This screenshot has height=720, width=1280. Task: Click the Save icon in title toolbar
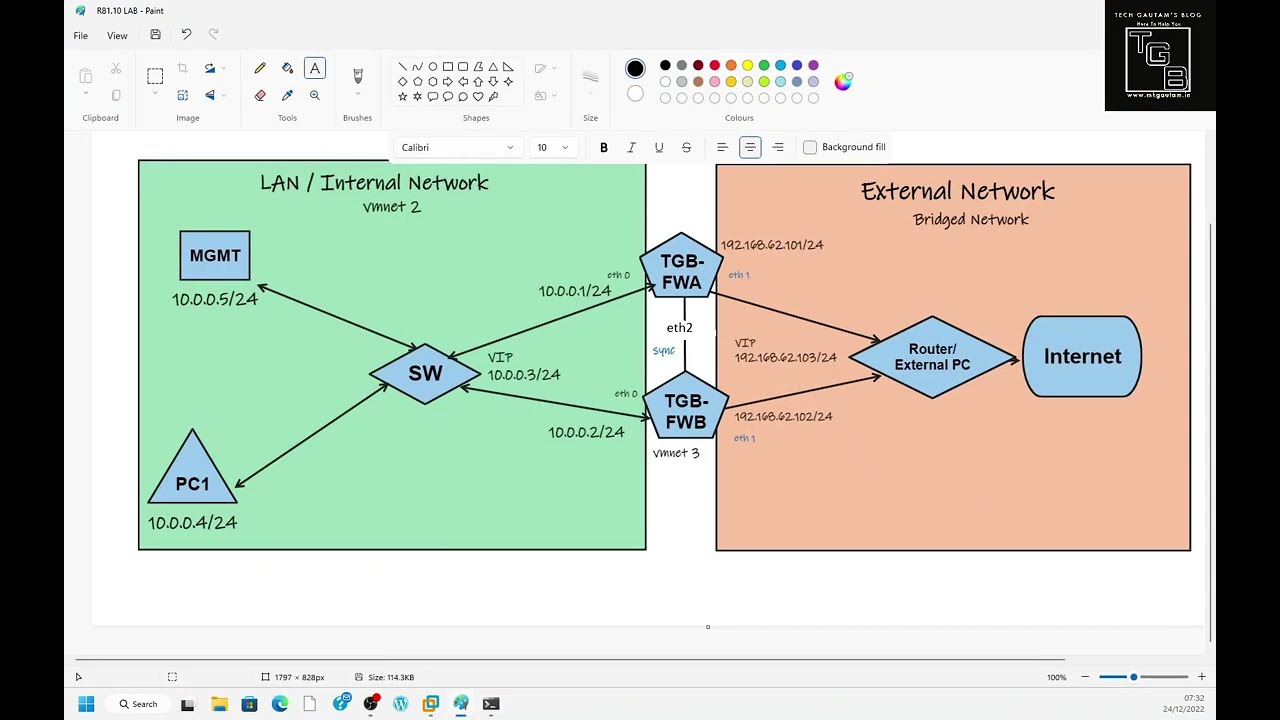coord(155,35)
